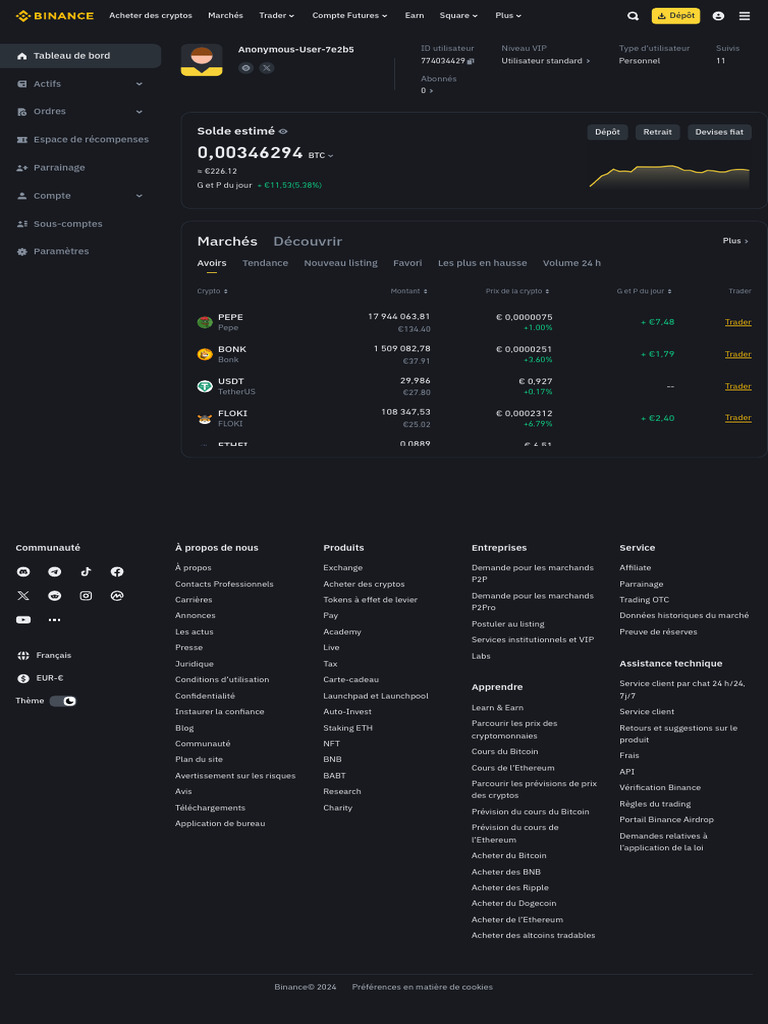Open the Plus dropdown in top navigation

click(508, 16)
